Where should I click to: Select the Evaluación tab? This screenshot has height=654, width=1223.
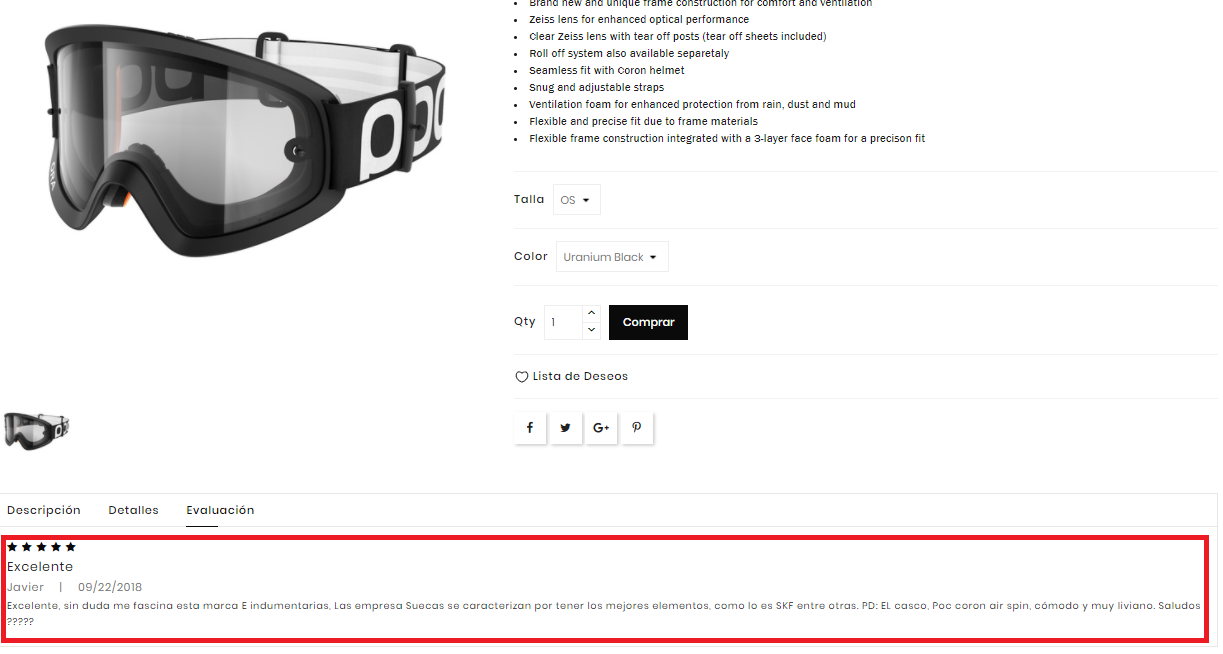[x=220, y=510]
